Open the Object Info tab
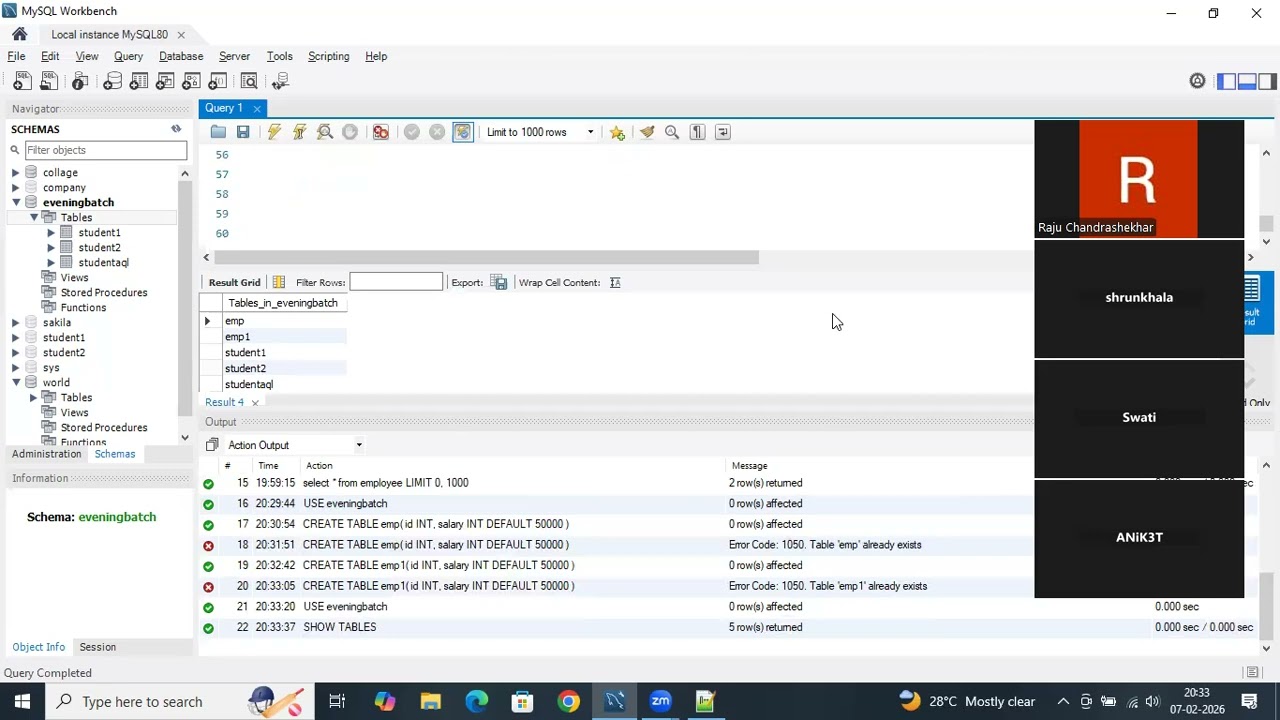The image size is (1280, 720). [x=38, y=647]
